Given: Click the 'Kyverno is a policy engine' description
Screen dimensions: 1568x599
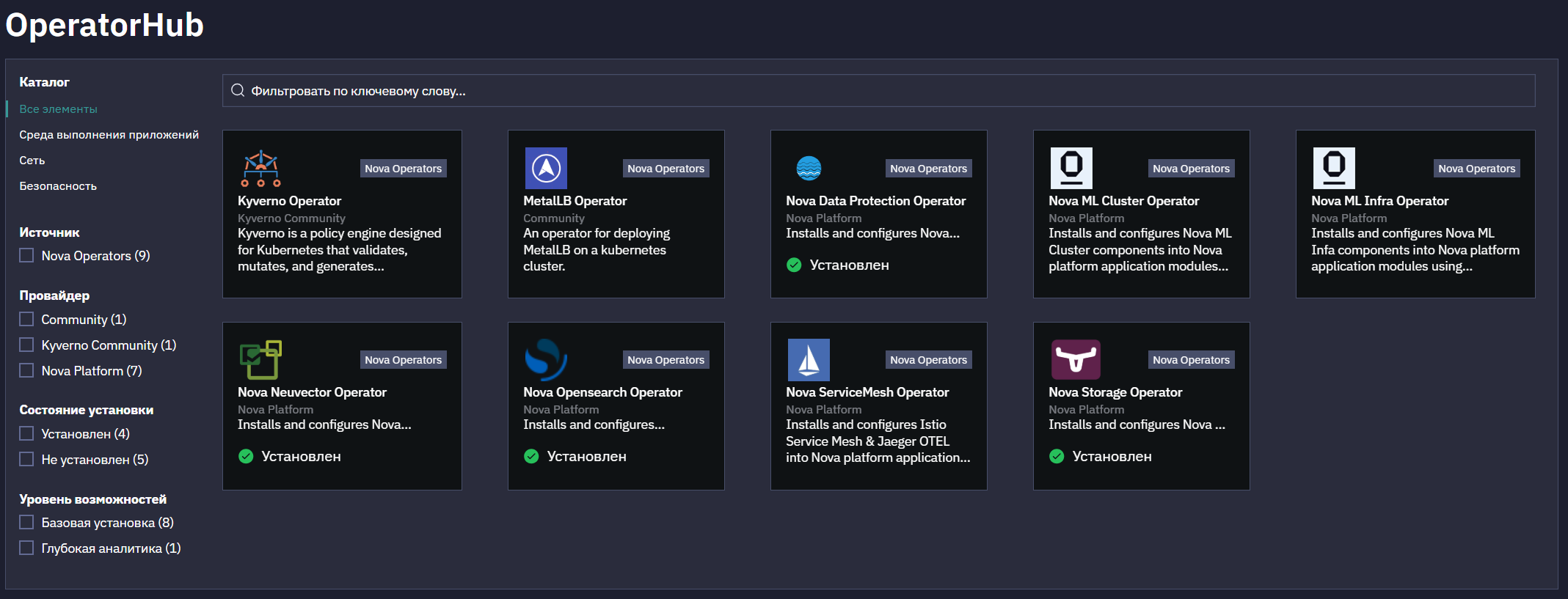Looking at the screenshot, I should pos(340,249).
